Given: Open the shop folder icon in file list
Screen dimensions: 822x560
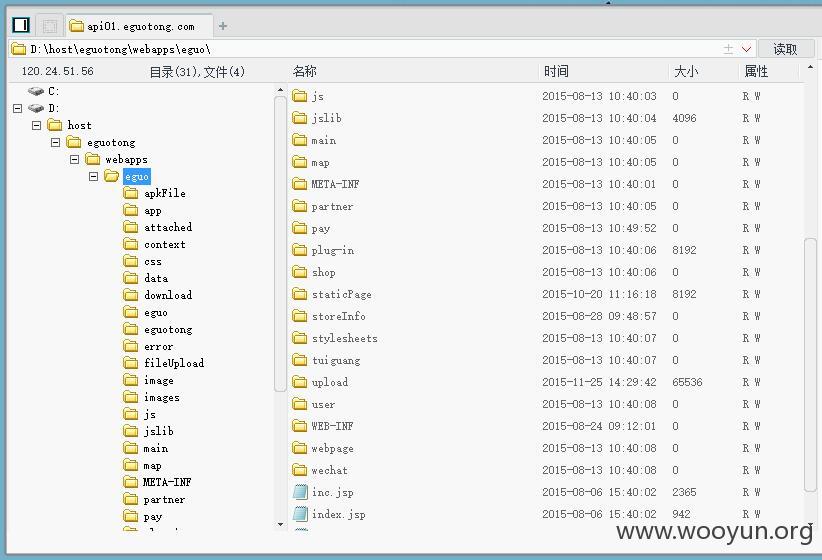Looking at the screenshot, I should 299,272.
